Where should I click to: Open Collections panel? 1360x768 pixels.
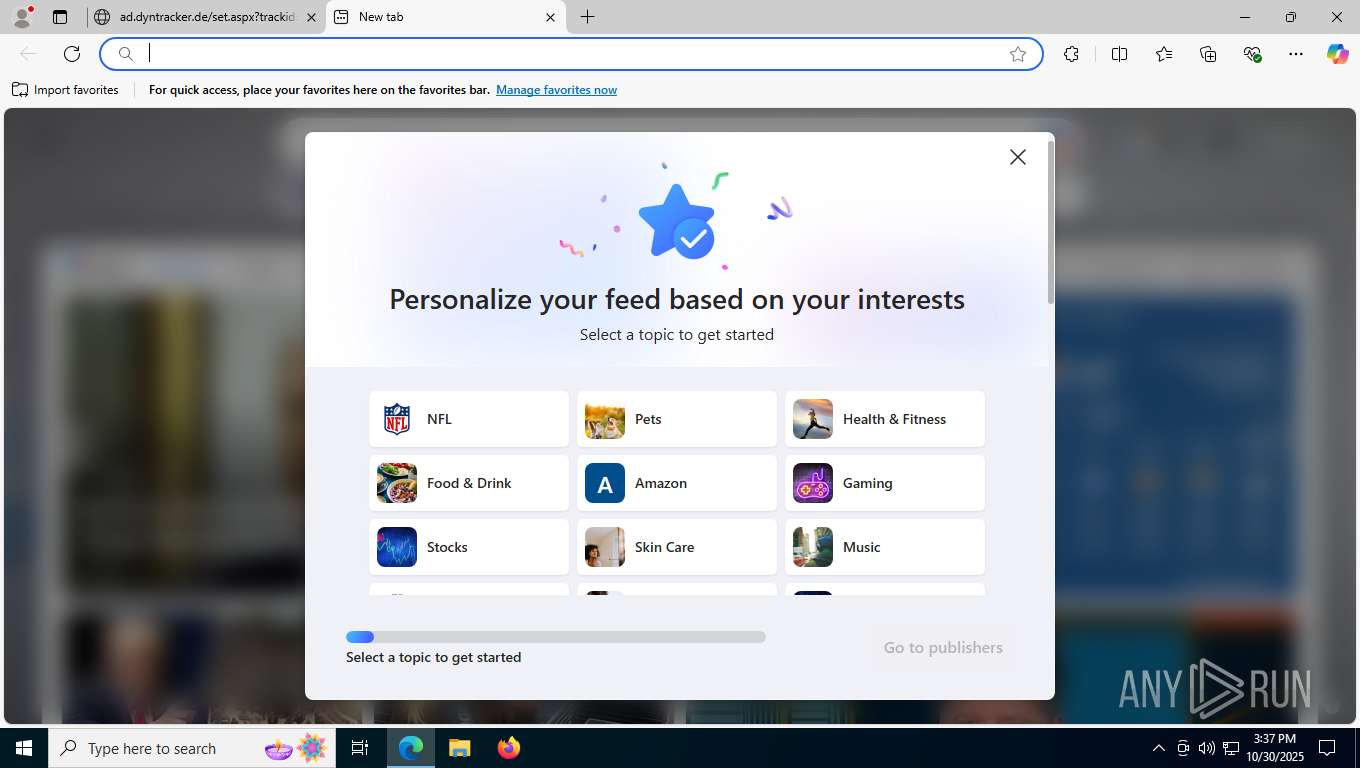pos(1208,54)
